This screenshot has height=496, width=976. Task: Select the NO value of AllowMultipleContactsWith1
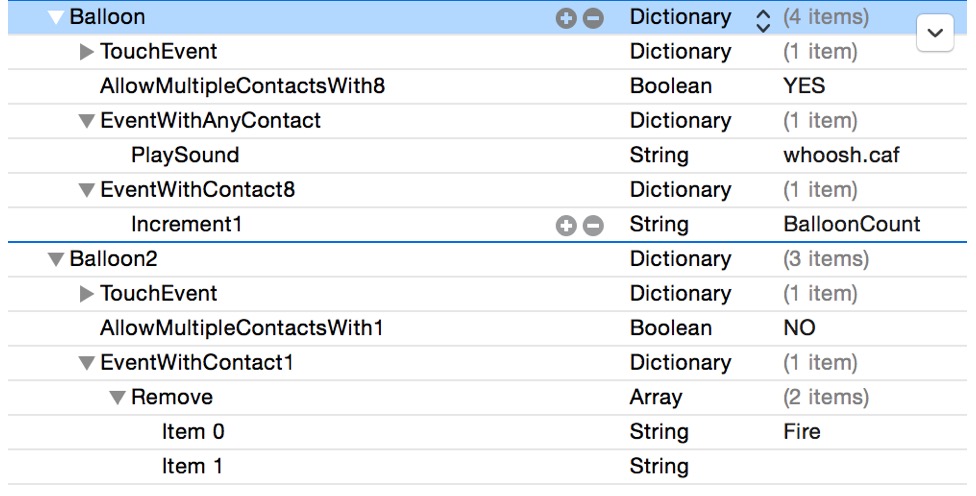tap(799, 328)
